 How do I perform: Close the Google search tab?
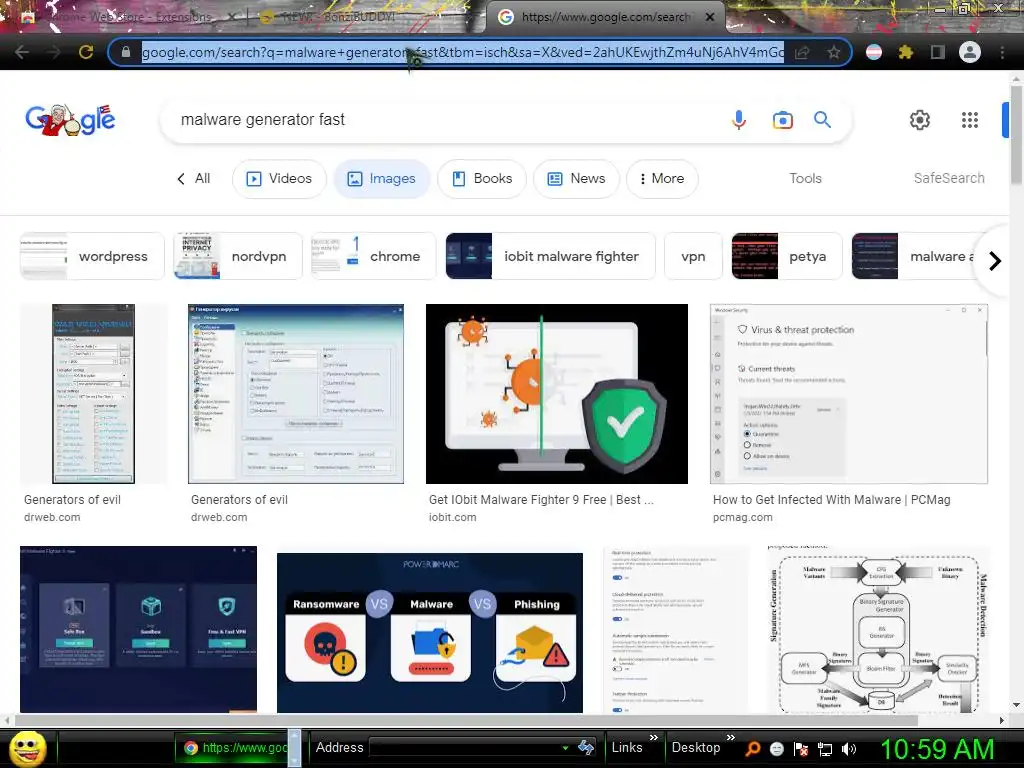[711, 18]
